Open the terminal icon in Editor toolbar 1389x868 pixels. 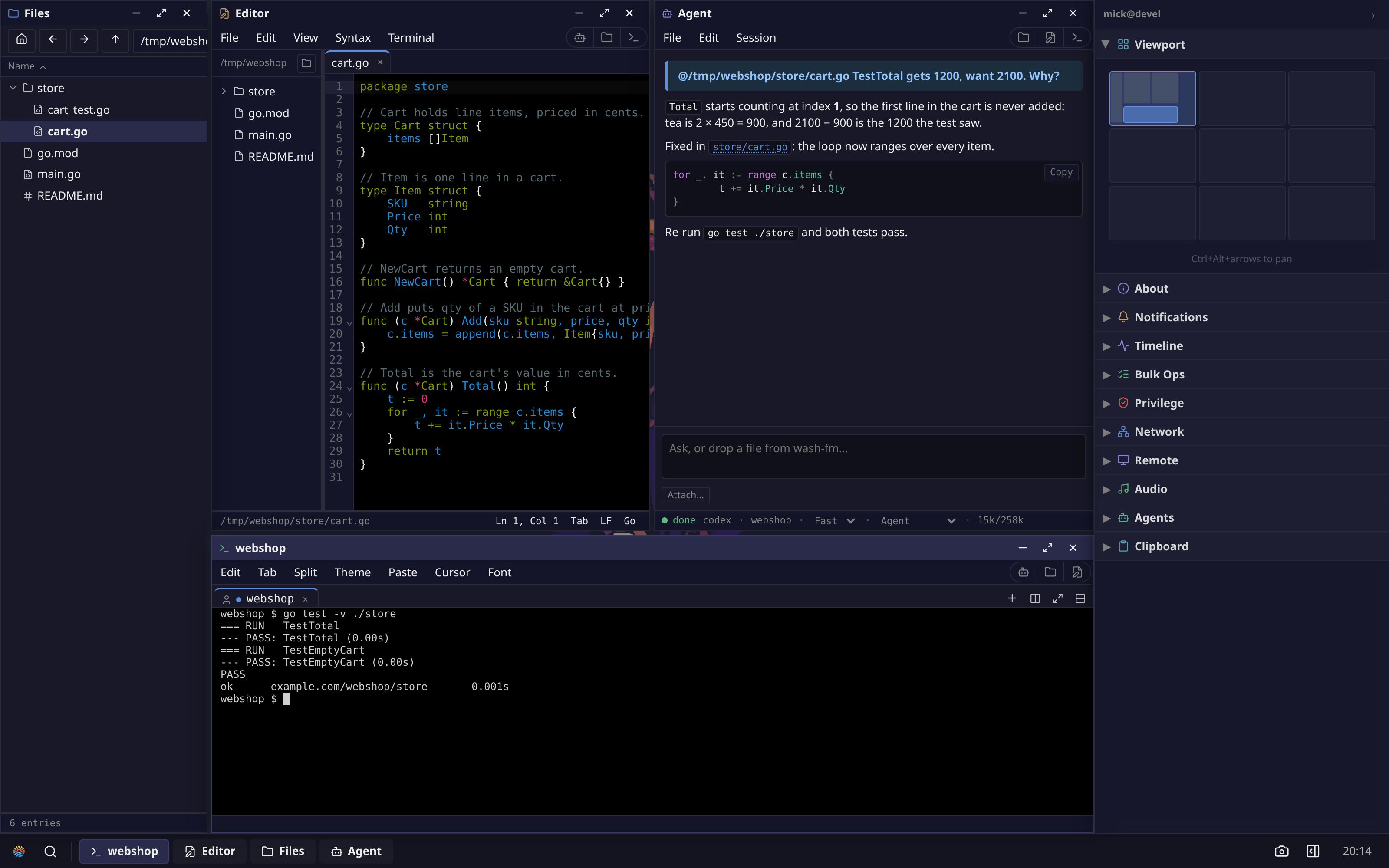click(633, 38)
